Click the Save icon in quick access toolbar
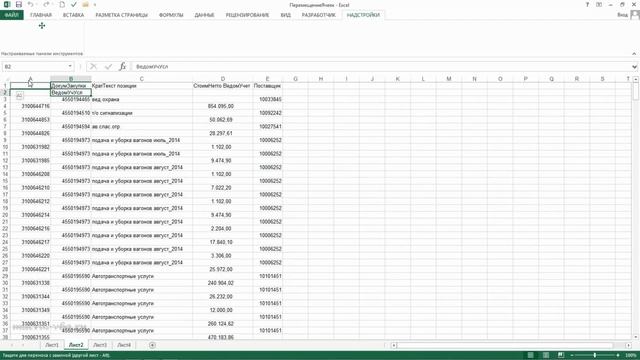This screenshot has height=360, width=640. (19, 4)
